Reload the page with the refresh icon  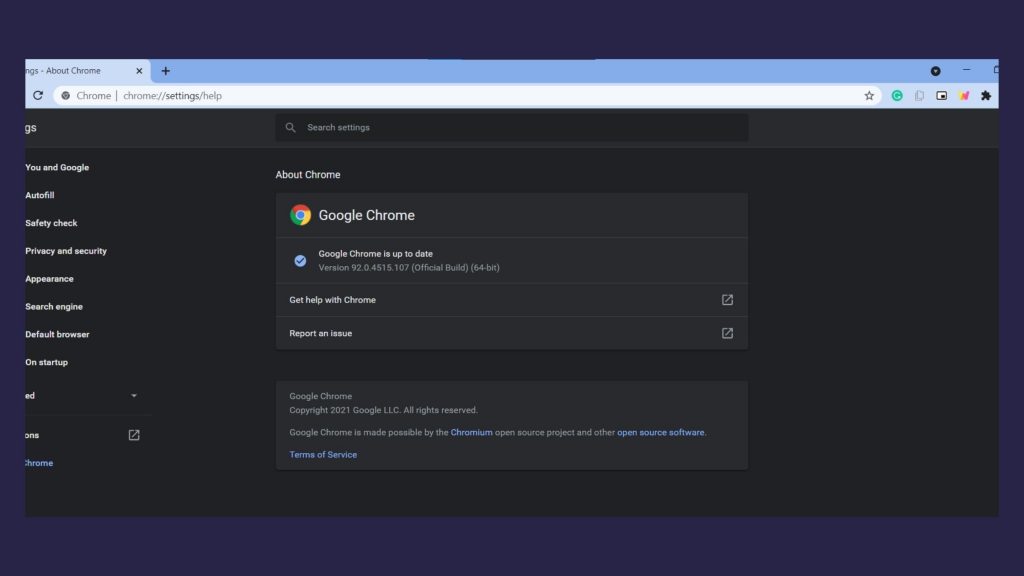(x=38, y=96)
